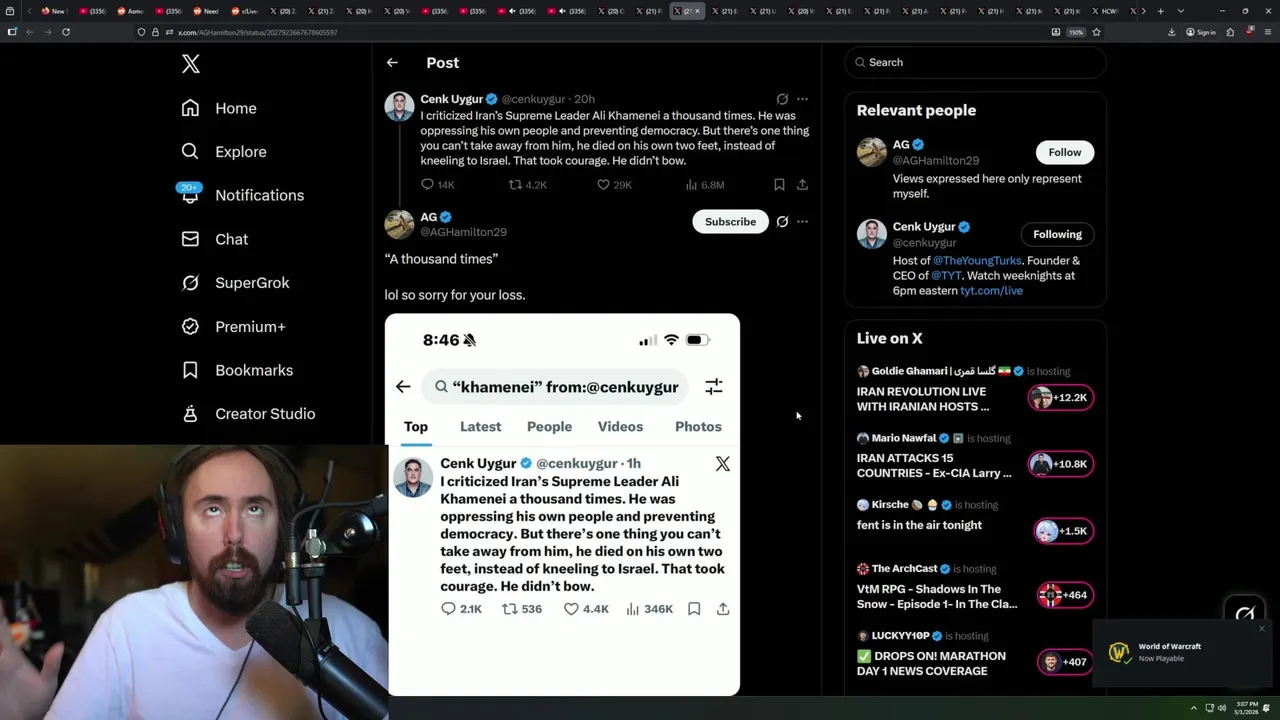
Task: Click the 150% zoom indicator
Action: click(1076, 32)
